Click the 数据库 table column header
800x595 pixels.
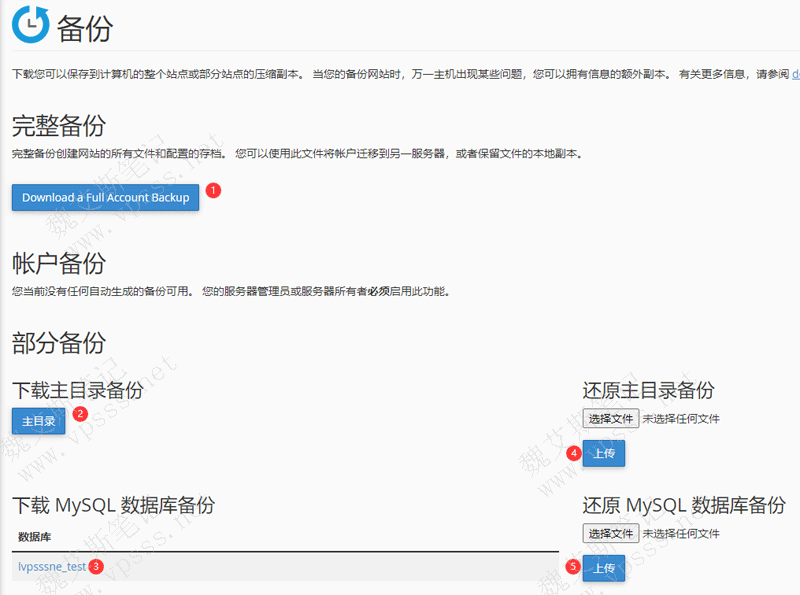coord(35,537)
